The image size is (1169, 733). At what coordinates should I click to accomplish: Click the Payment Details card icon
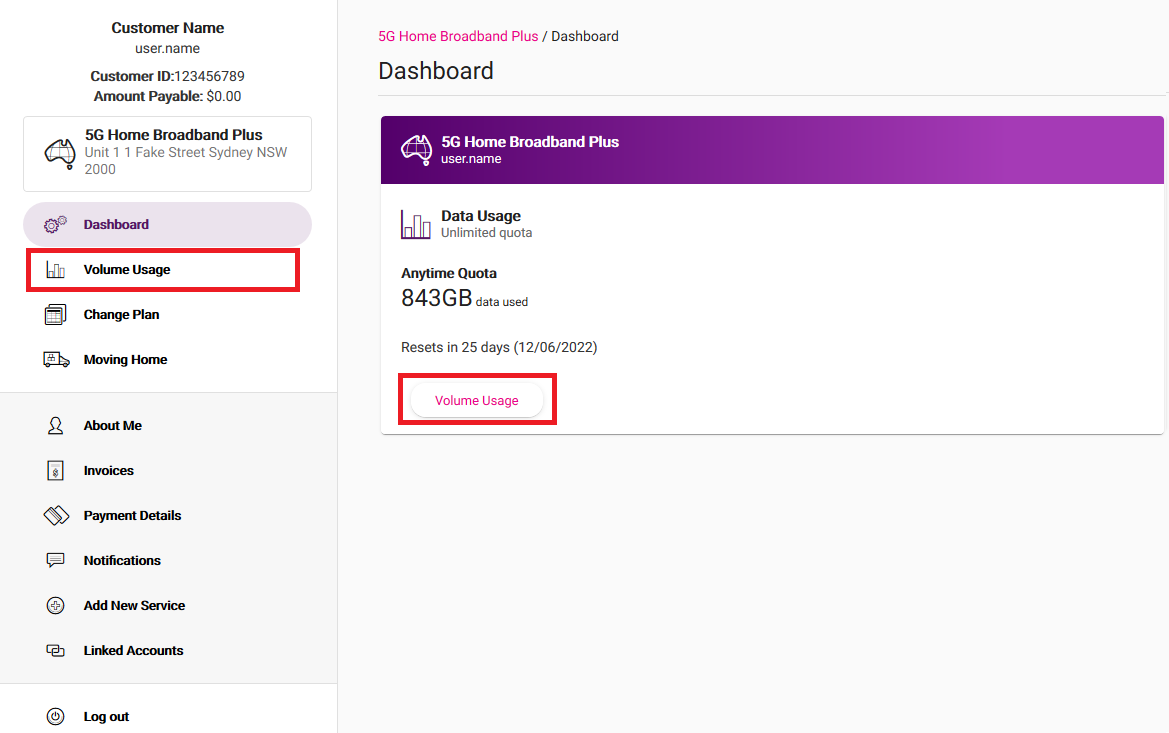tap(55, 516)
